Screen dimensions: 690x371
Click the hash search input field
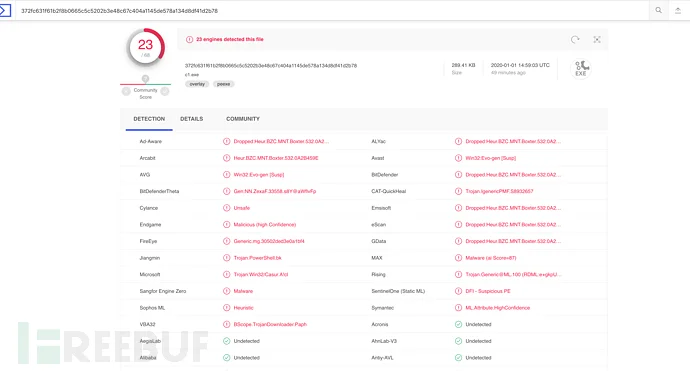[332, 11]
